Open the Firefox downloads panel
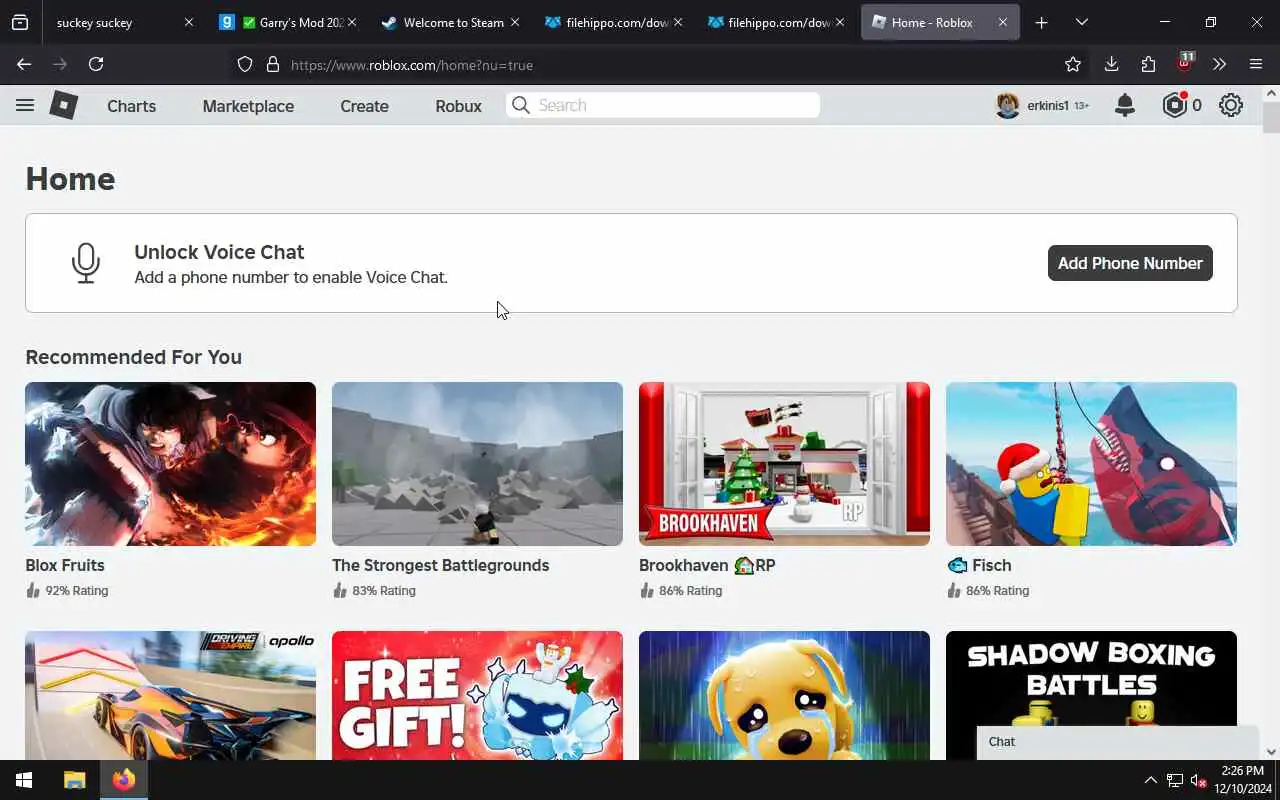Image resolution: width=1280 pixels, height=800 pixels. 1111,64
